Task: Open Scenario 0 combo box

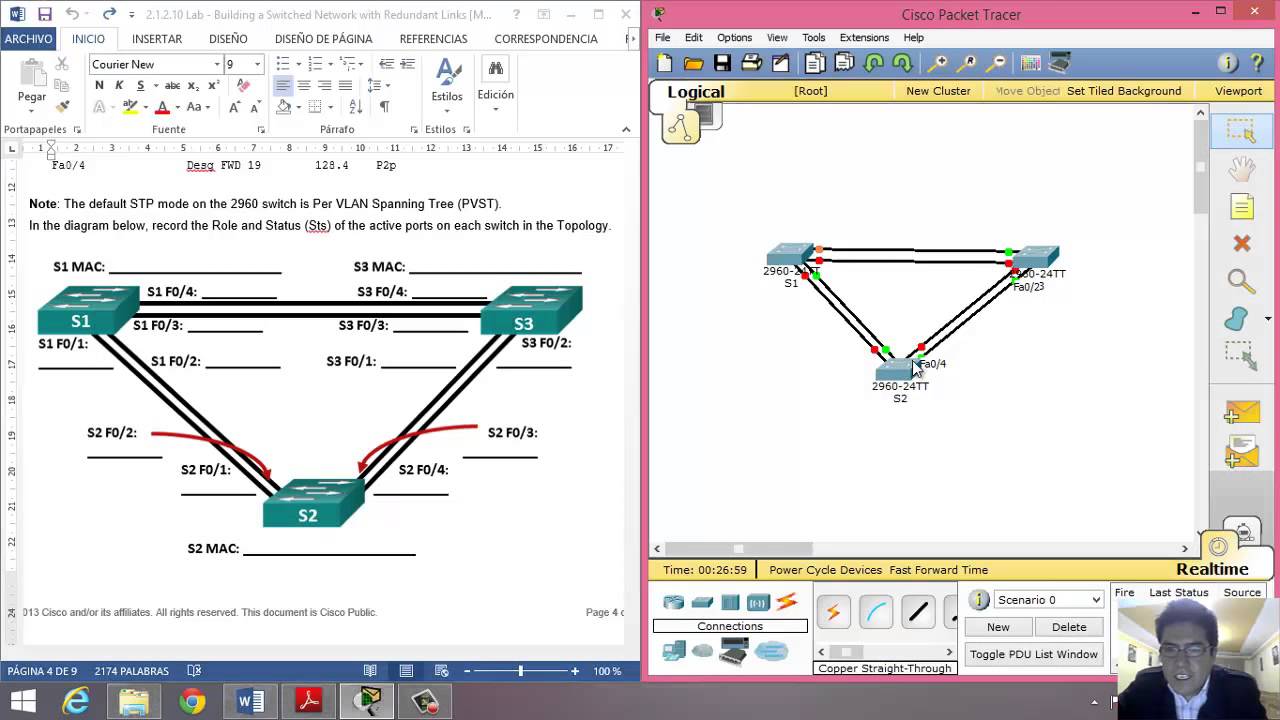Action: (1047, 599)
